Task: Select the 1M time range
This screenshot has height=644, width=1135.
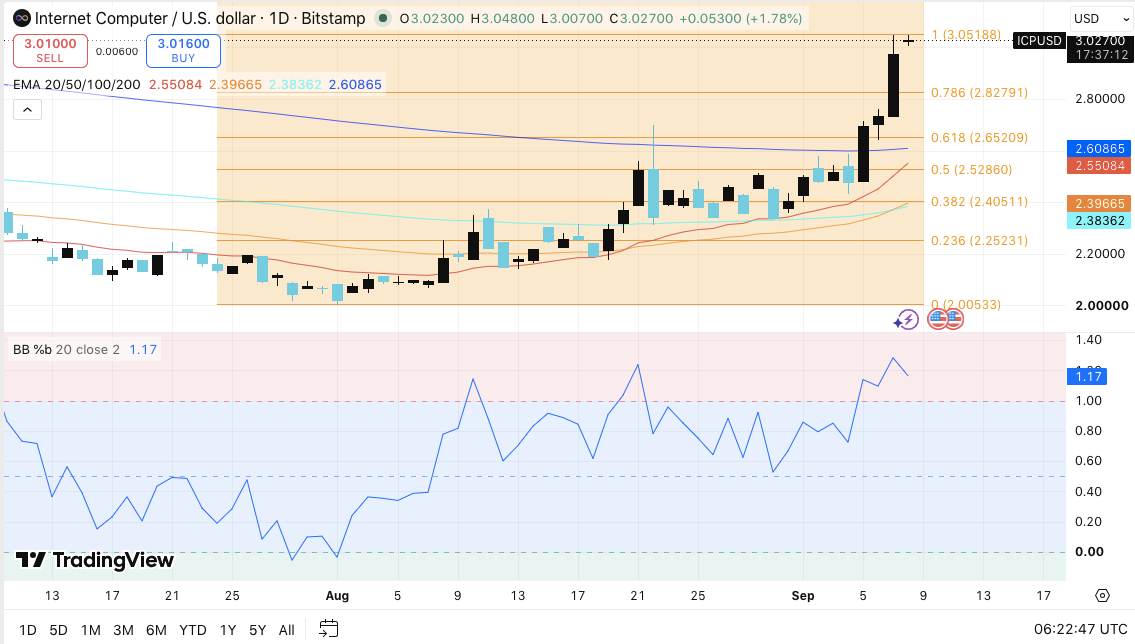Action: pos(90,630)
